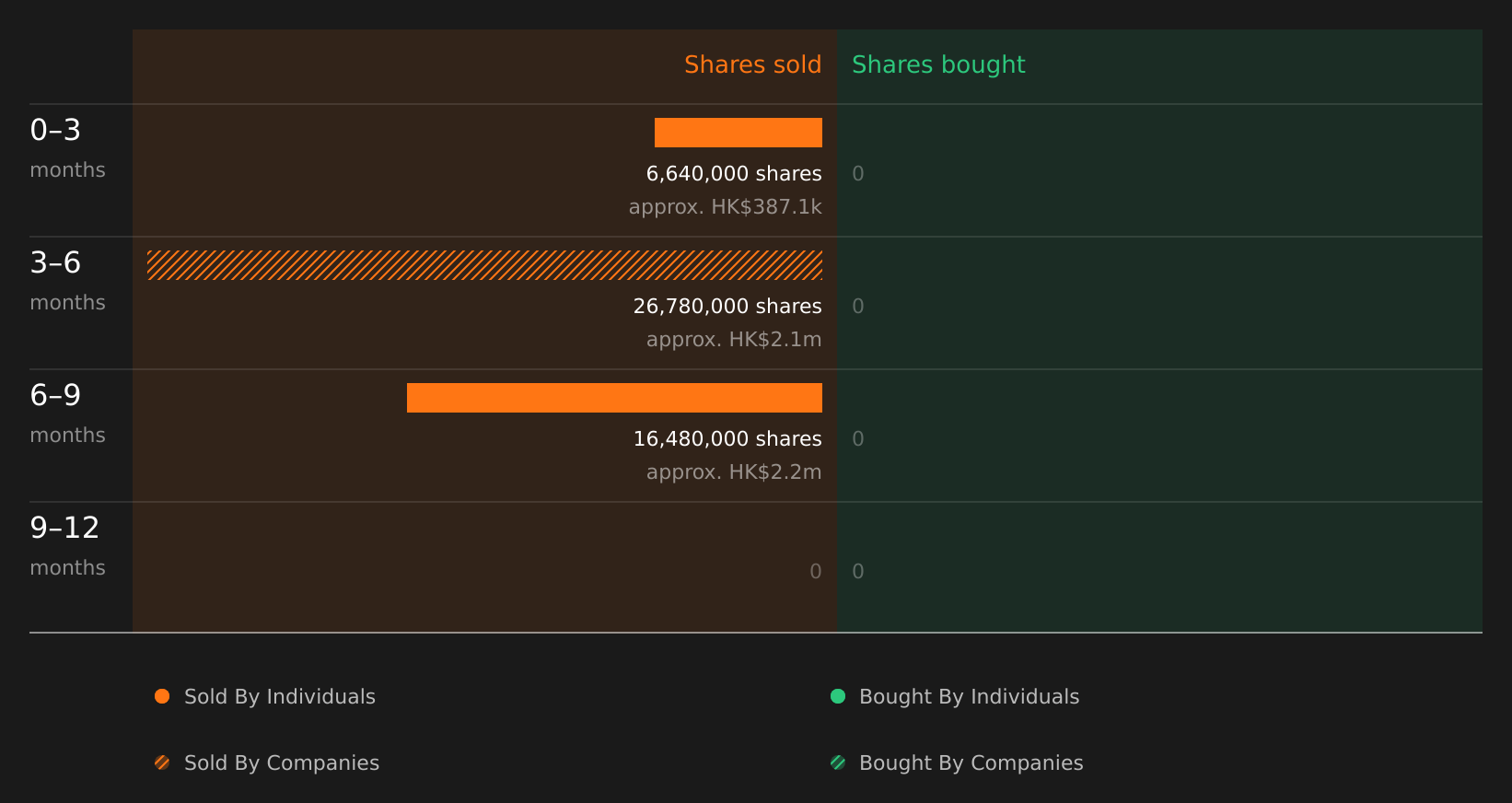Click the 26,780,000 shares value
The height and width of the screenshot is (803, 1512).
(727, 306)
